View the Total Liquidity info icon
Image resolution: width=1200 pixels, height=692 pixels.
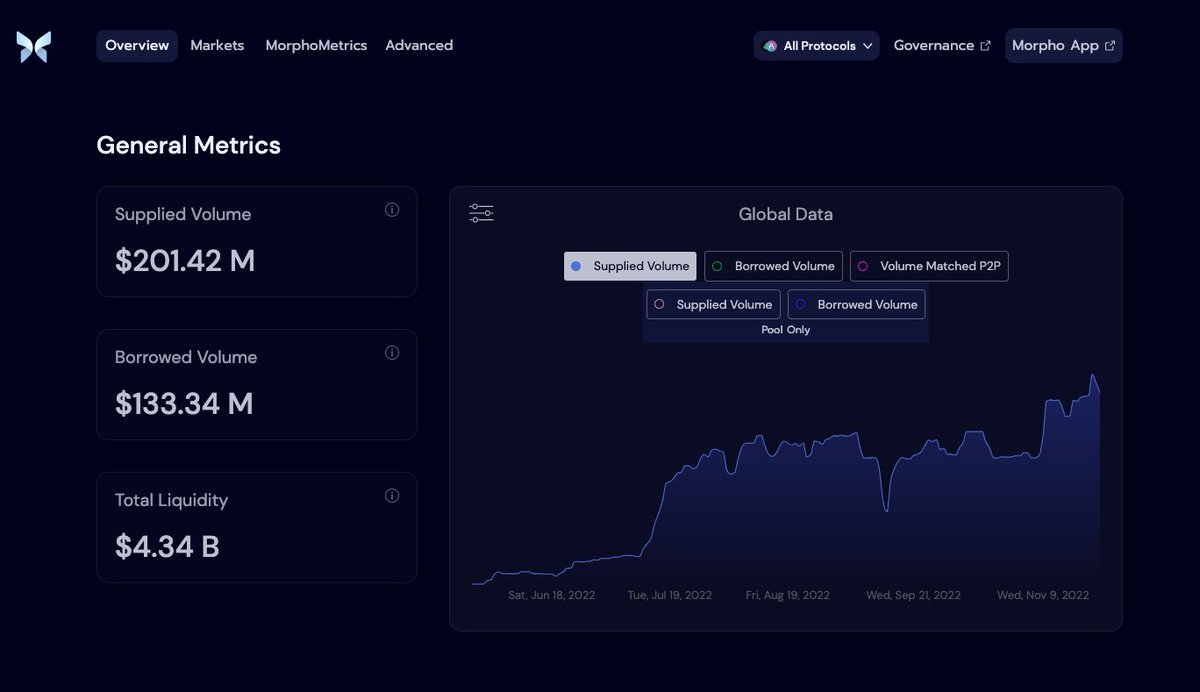point(393,495)
